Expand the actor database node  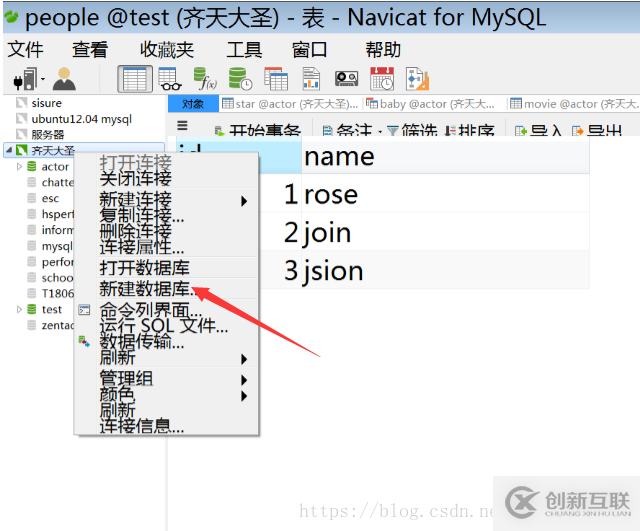coord(19,167)
